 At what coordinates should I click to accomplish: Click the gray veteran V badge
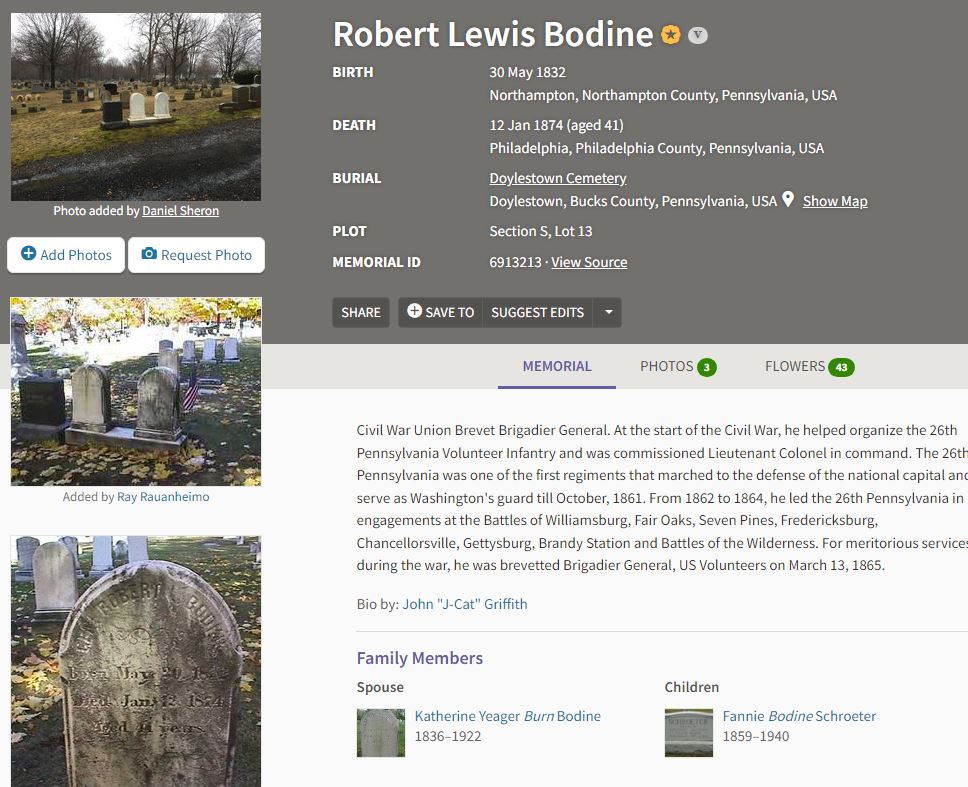point(698,35)
